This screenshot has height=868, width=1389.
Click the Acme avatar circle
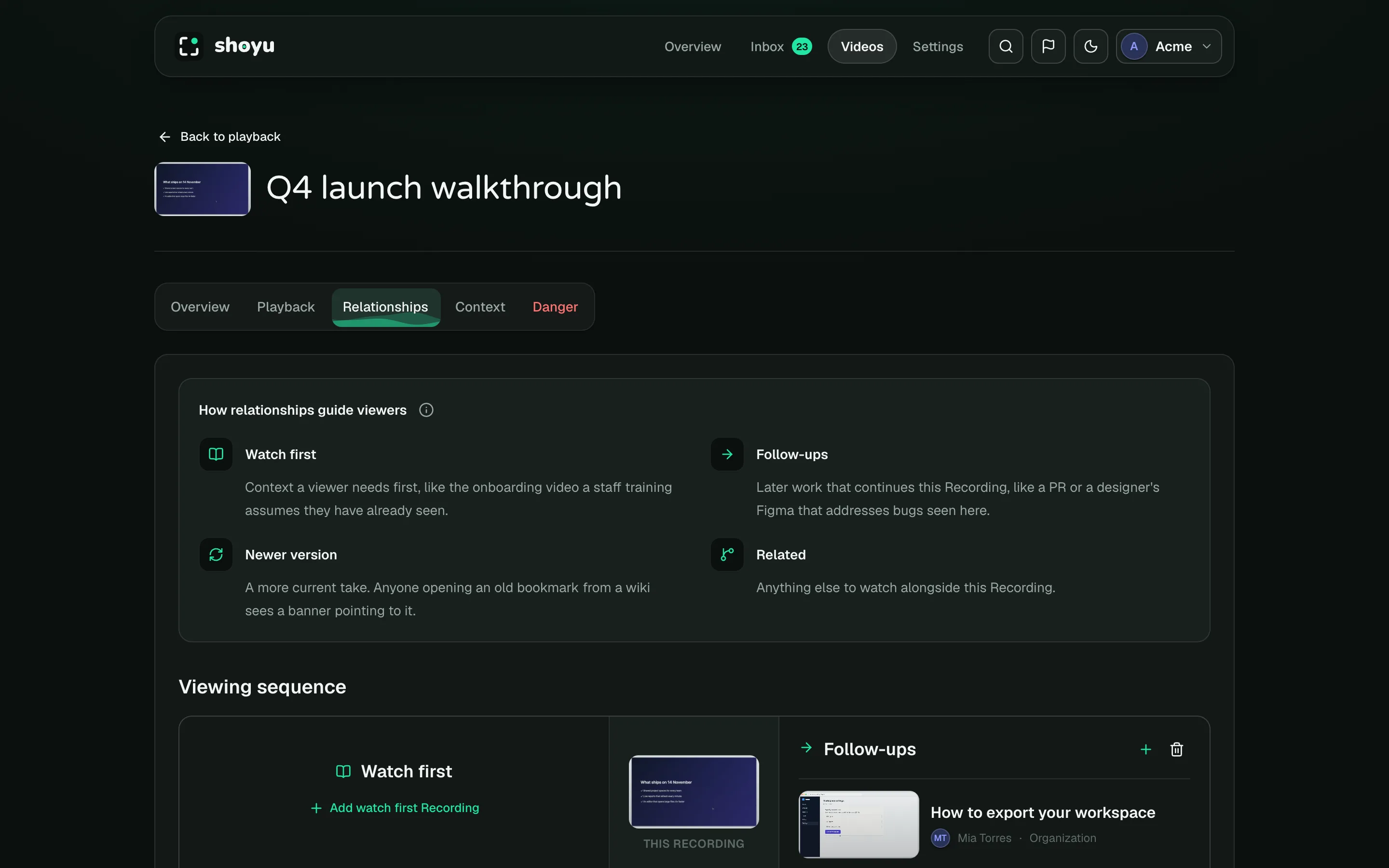tap(1133, 46)
